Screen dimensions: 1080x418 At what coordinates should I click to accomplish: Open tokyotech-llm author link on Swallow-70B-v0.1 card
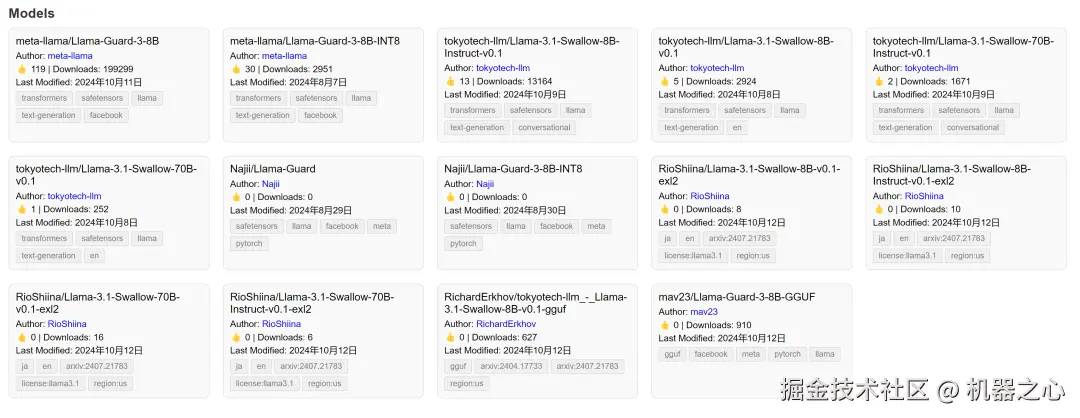coord(74,196)
